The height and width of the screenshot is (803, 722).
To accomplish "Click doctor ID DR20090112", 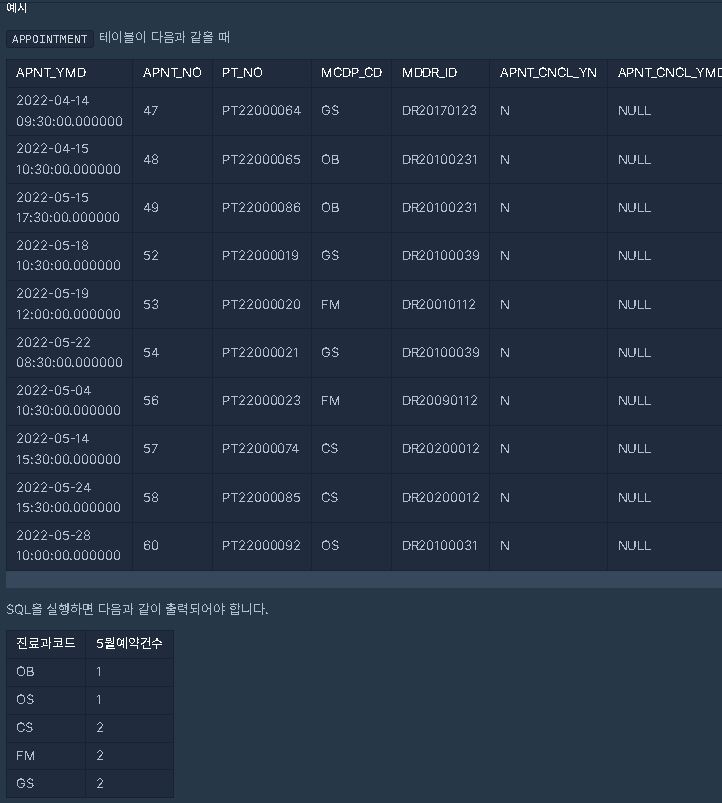I will (x=440, y=400).
